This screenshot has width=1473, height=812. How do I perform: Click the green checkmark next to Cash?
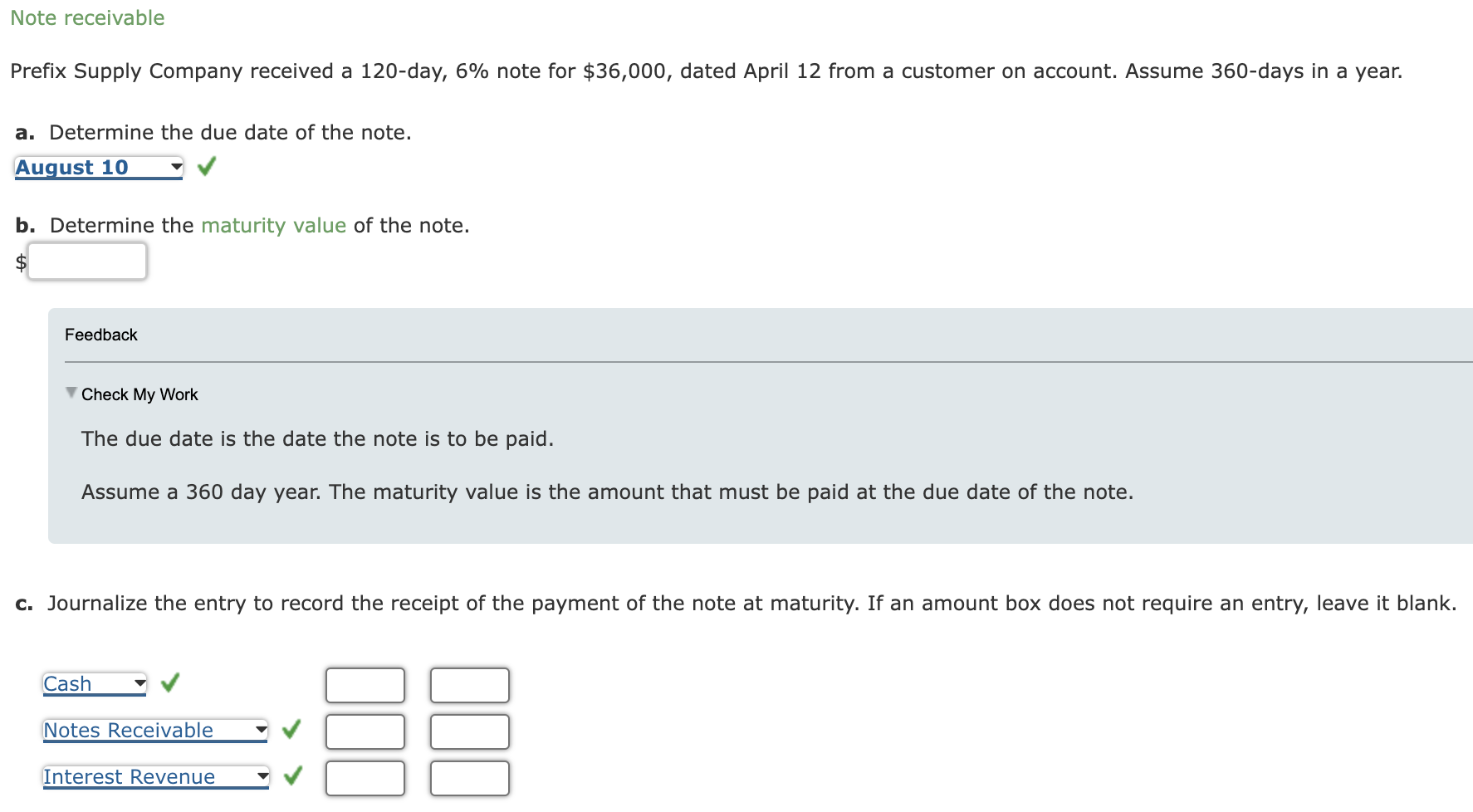(x=171, y=683)
